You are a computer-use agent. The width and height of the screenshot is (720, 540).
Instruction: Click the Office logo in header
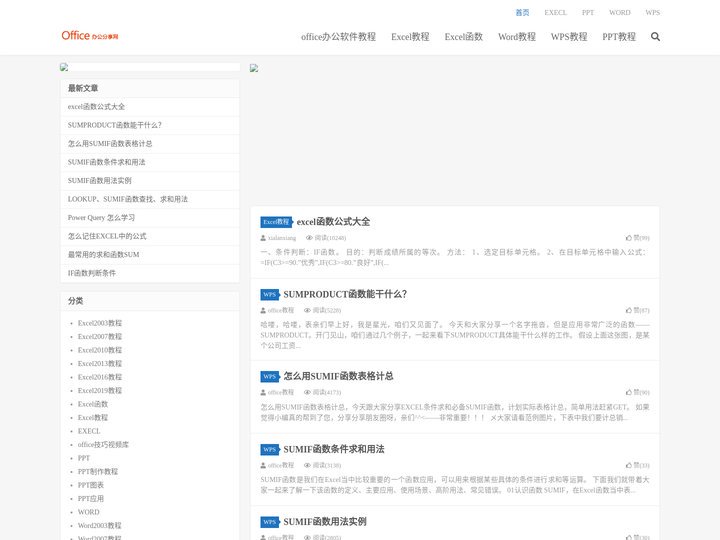pyautogui.click(x=90, y=36)
